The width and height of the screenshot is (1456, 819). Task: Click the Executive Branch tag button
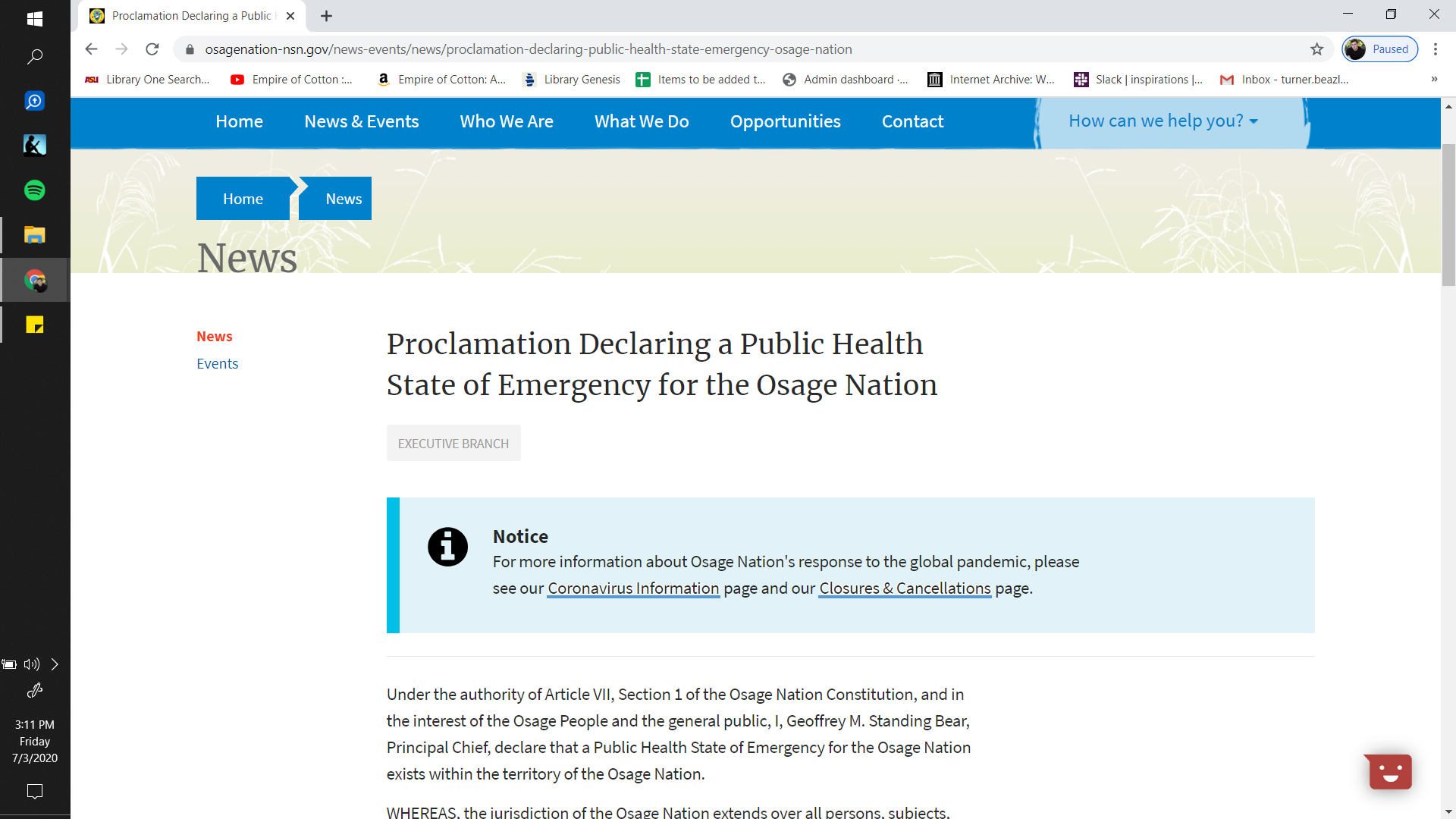453,444
